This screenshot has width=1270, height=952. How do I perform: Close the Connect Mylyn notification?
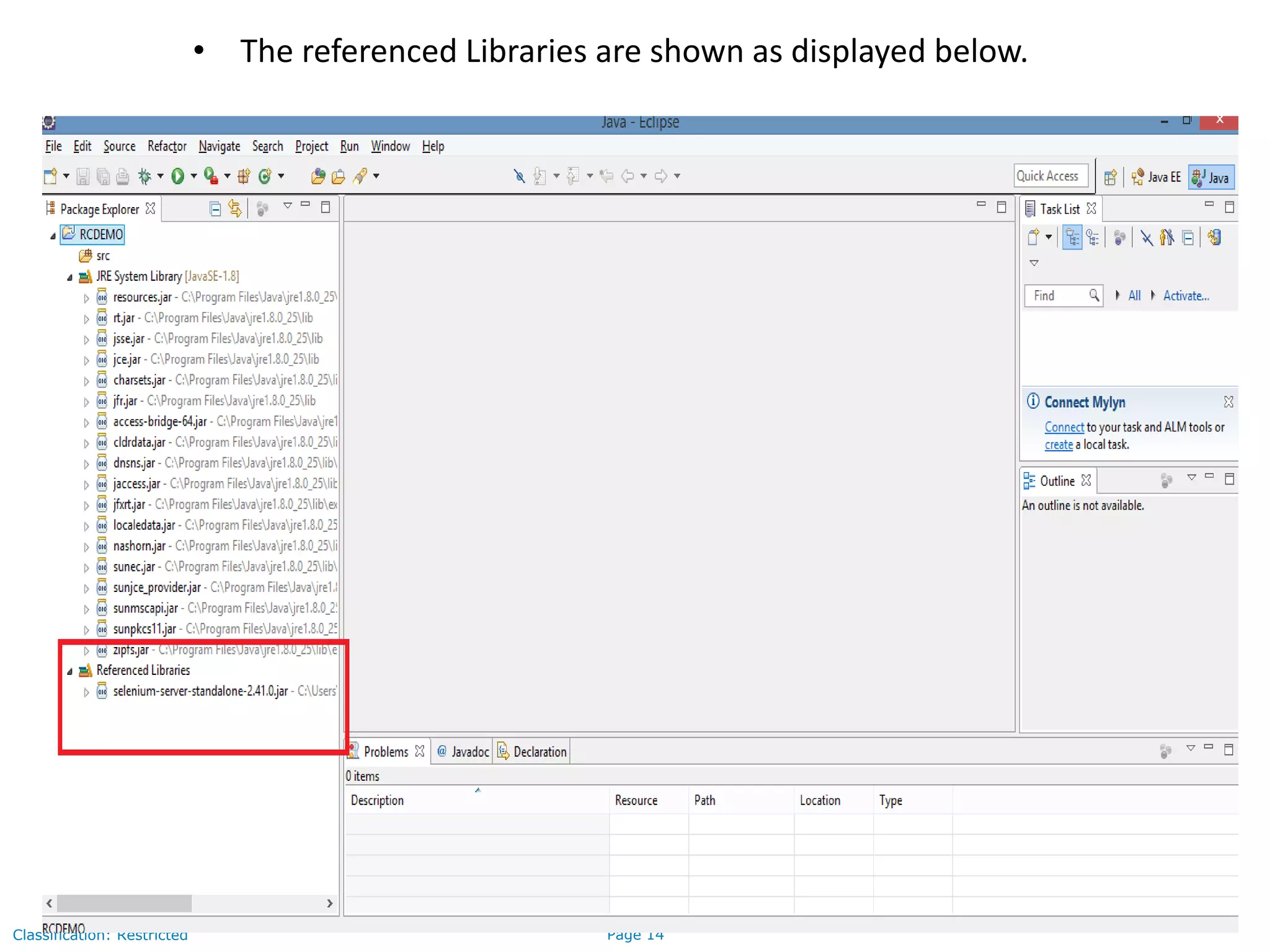pyautogui.click(x=1228, y=402)
